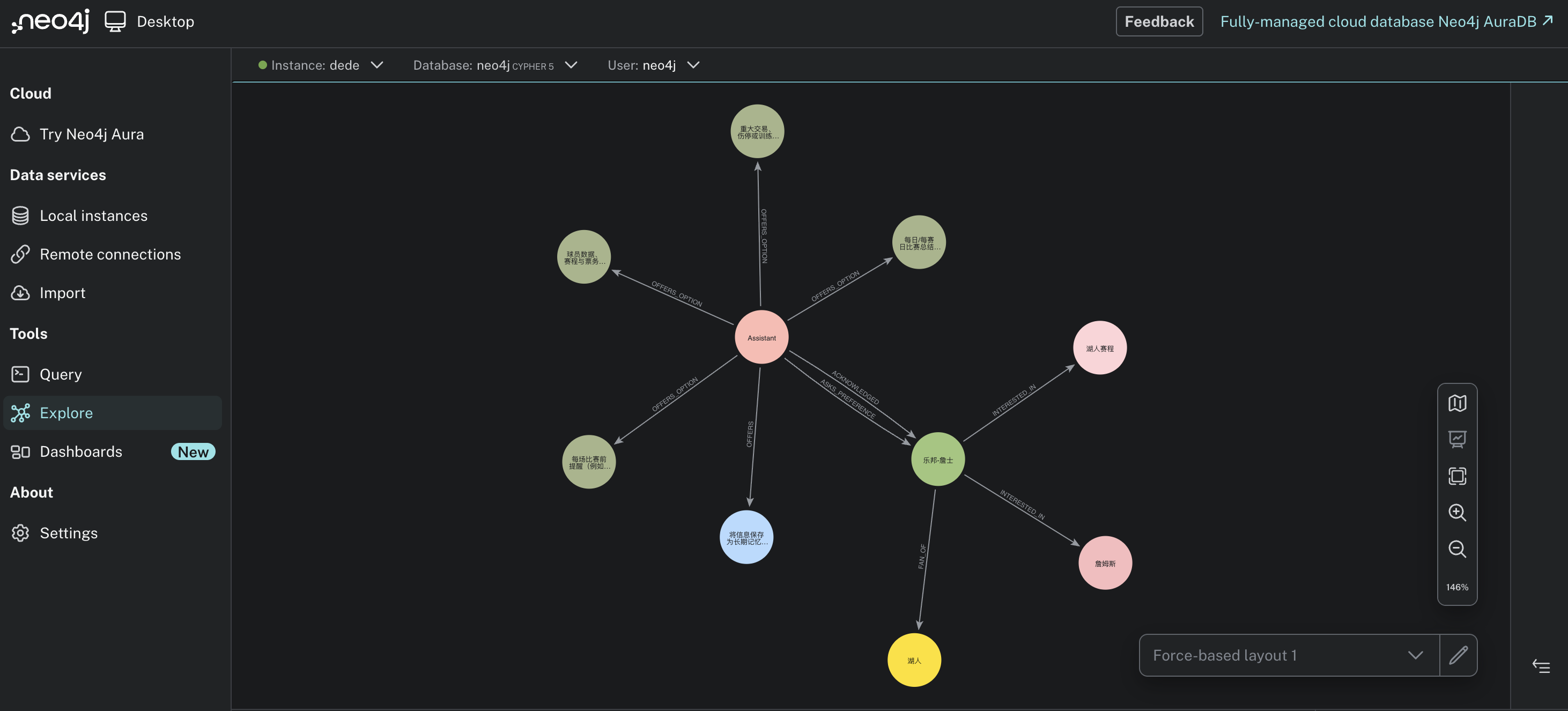Collapse the right side panel icon
Viewport: 1568px width, 711px height.
(x=1541, y=666)
